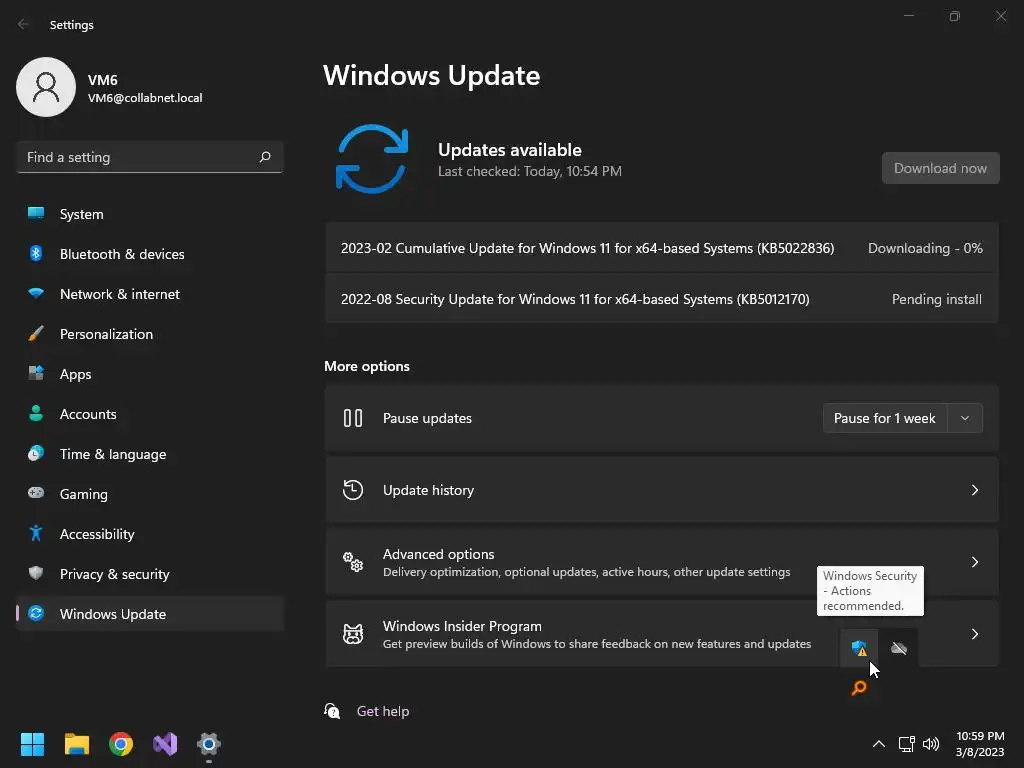Expand Update history chevron
The height and width of the screenshot is (768, 1024).
pos(974,490)
